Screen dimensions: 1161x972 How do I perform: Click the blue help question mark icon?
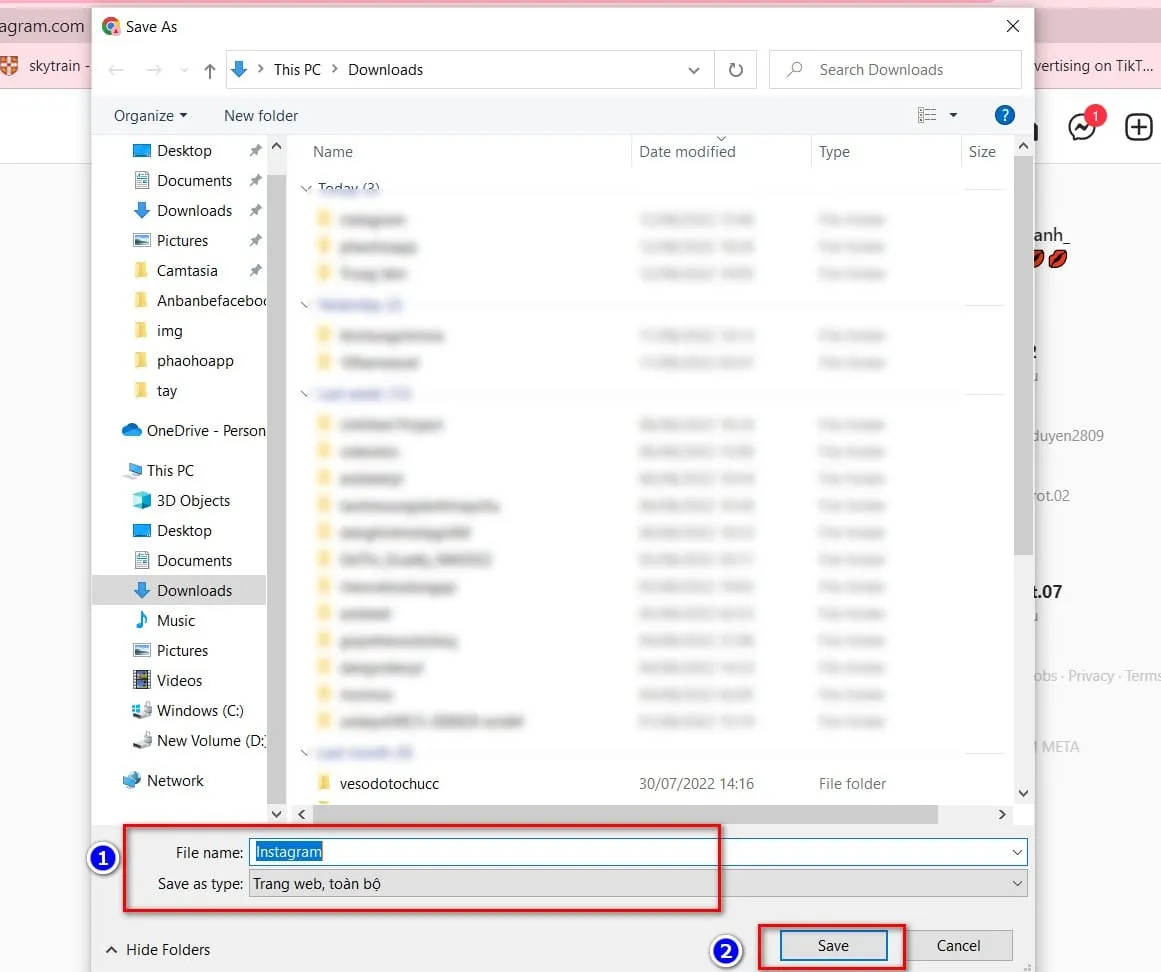[x=1004, y=114]
